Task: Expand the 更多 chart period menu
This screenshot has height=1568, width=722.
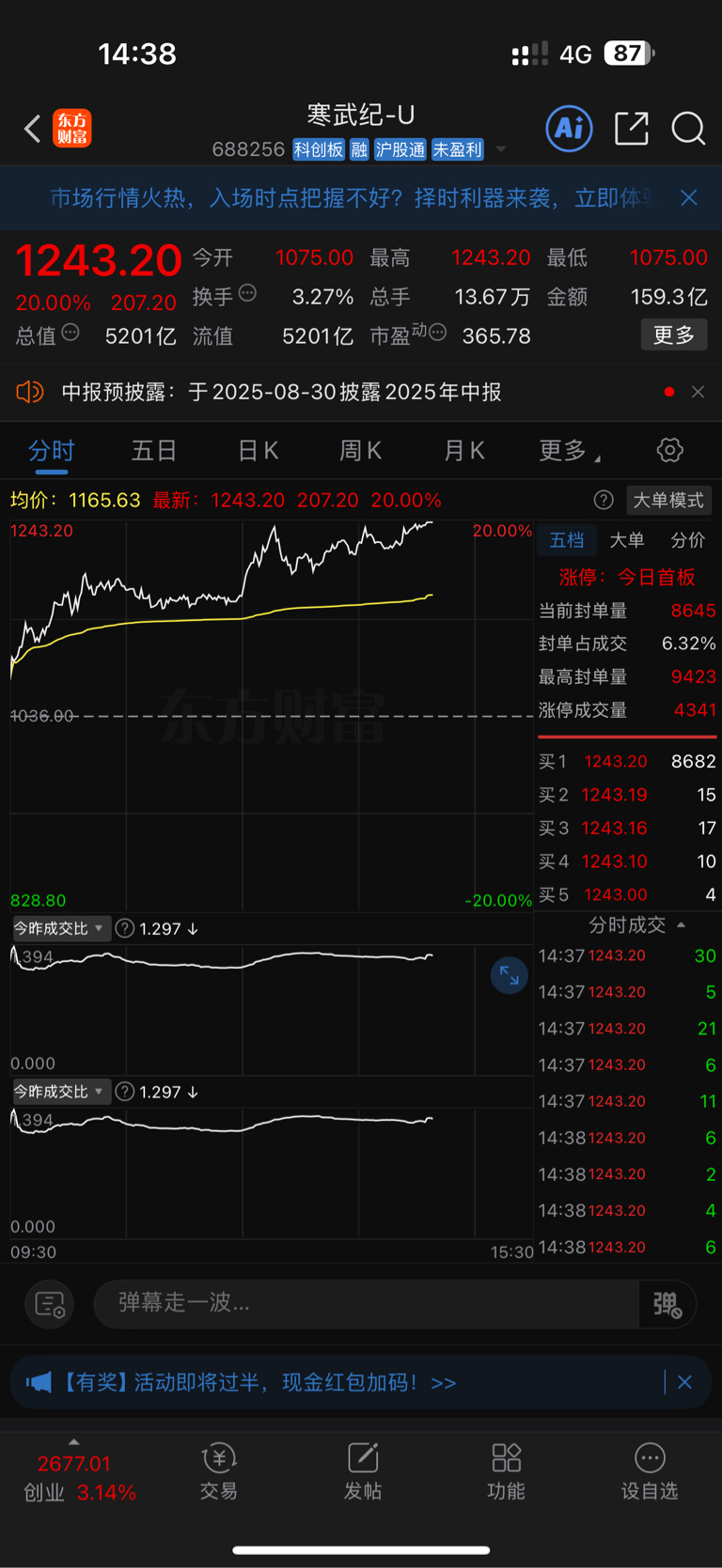Action: pyautogui.click(x=569, y=451)
